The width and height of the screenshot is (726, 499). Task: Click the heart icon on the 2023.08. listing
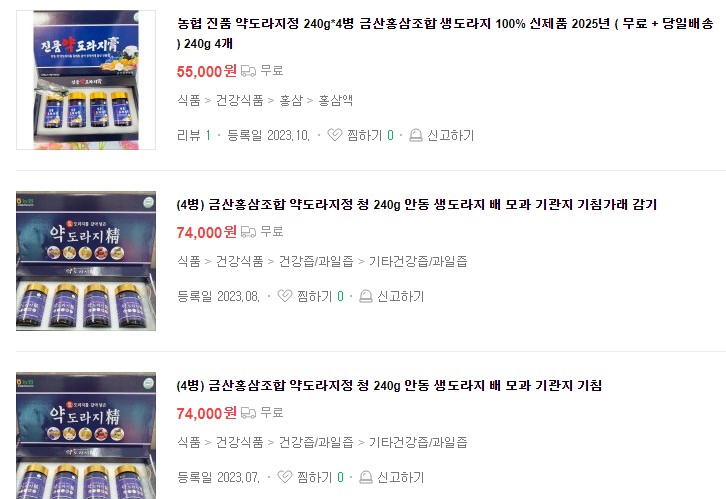[285, 296]
